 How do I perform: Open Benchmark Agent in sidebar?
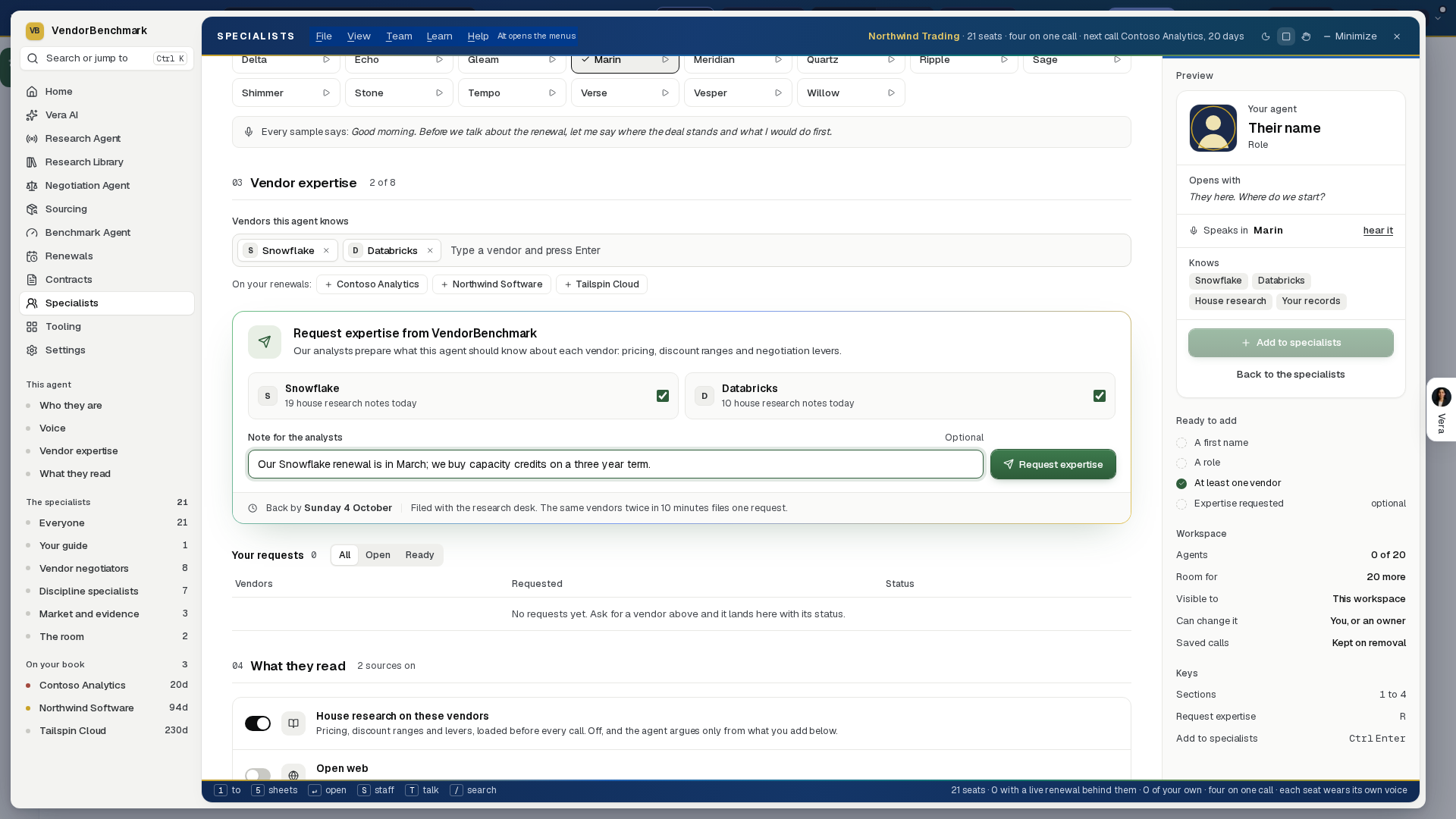(x=107, y=233)
